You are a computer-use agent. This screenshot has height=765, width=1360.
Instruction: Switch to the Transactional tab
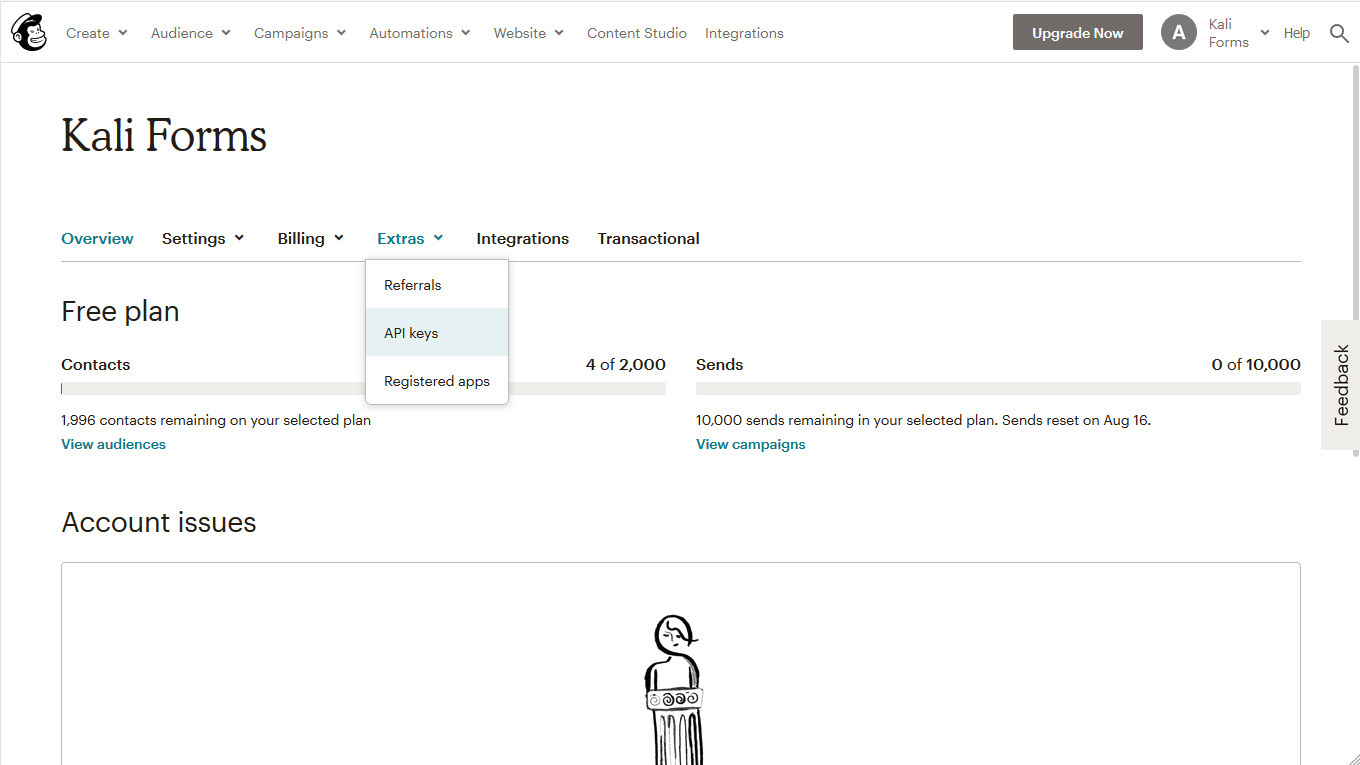coord(648,238)
